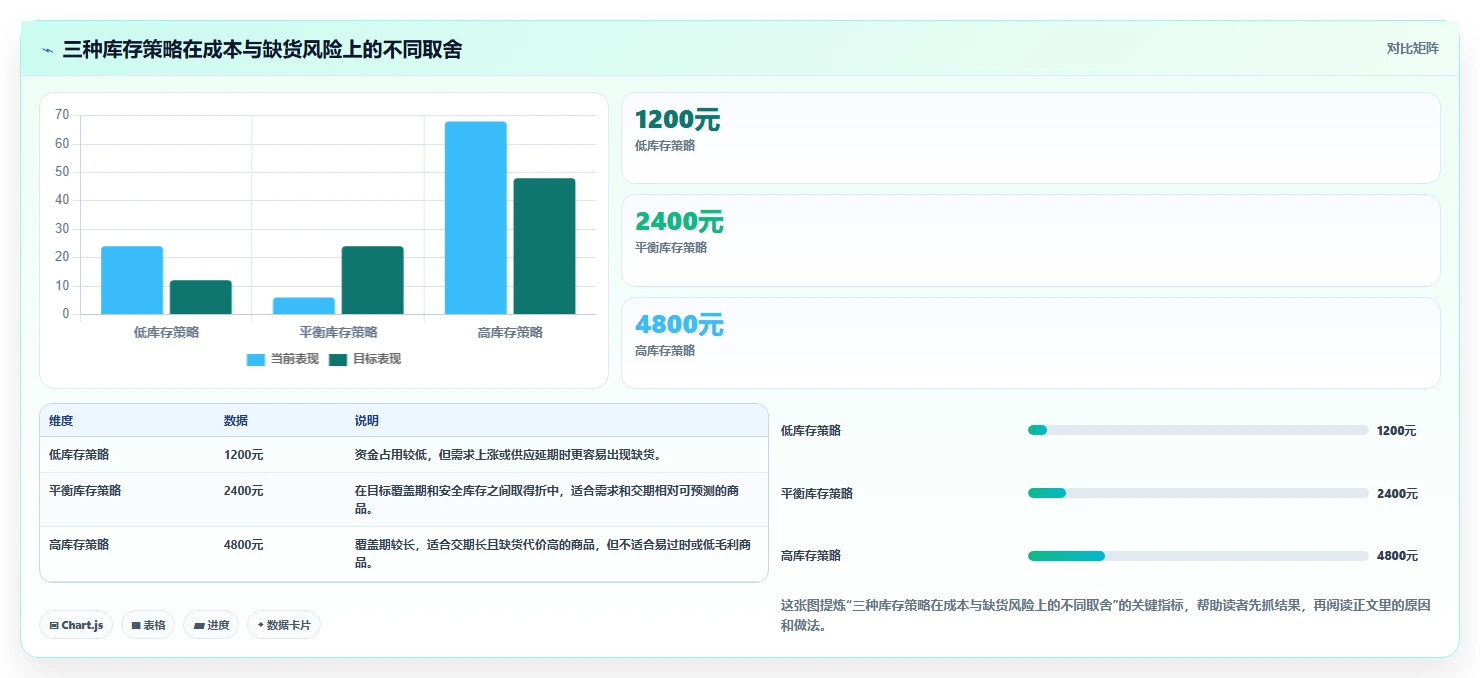The image size is (1480, 678).
Task: Click the Chart.js tag chip
Action: coord(76,625)
